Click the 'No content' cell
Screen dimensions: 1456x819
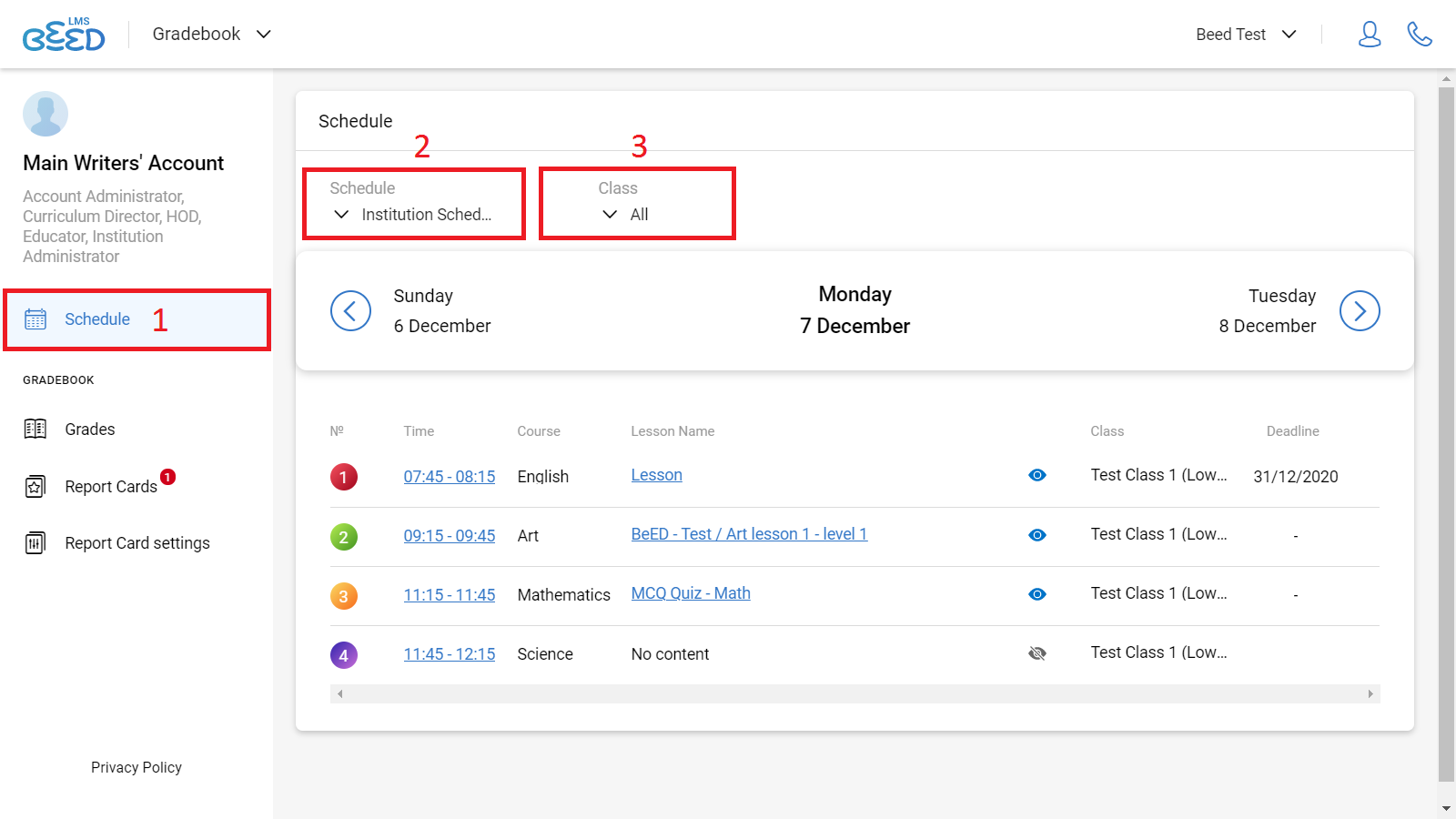click(670, 654)
